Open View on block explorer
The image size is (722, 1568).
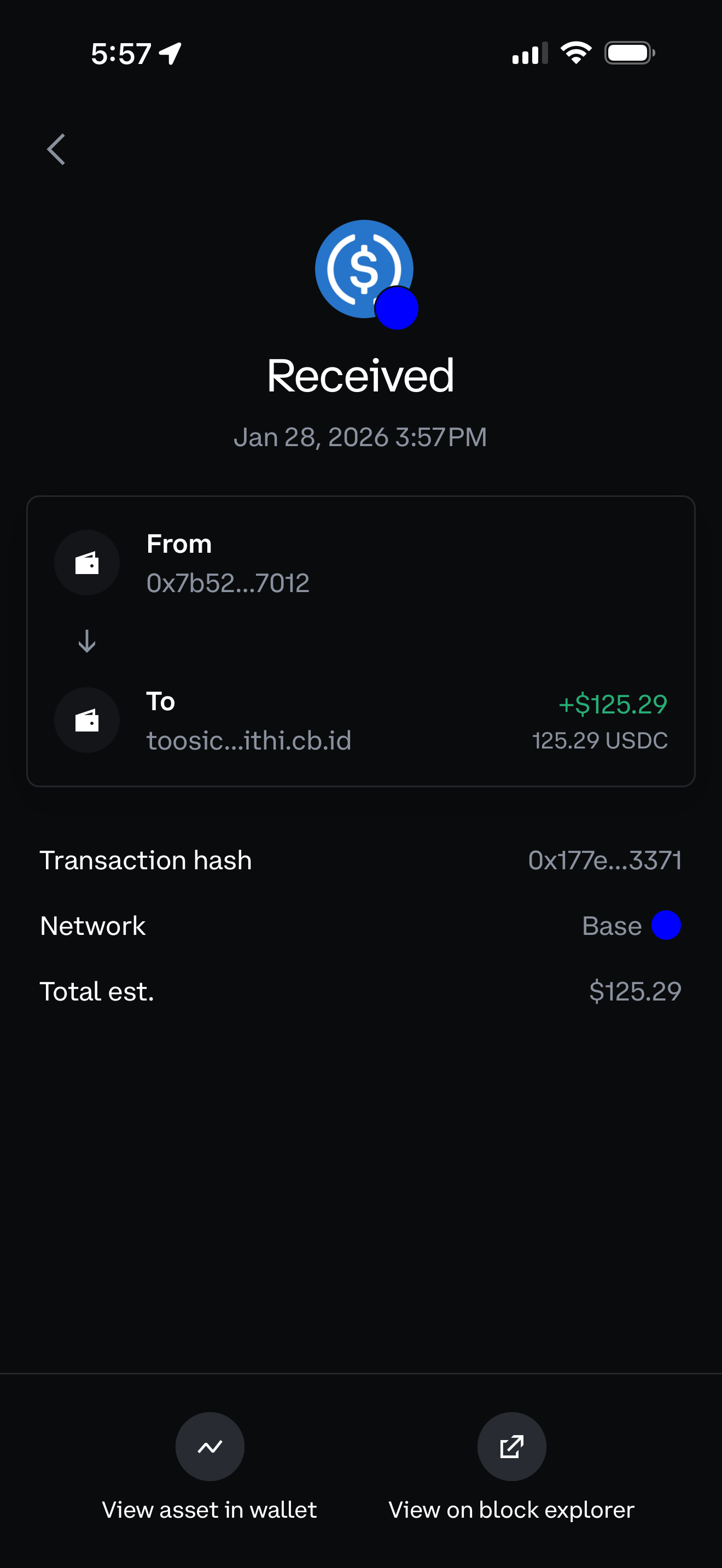[x=511, y=1510]
